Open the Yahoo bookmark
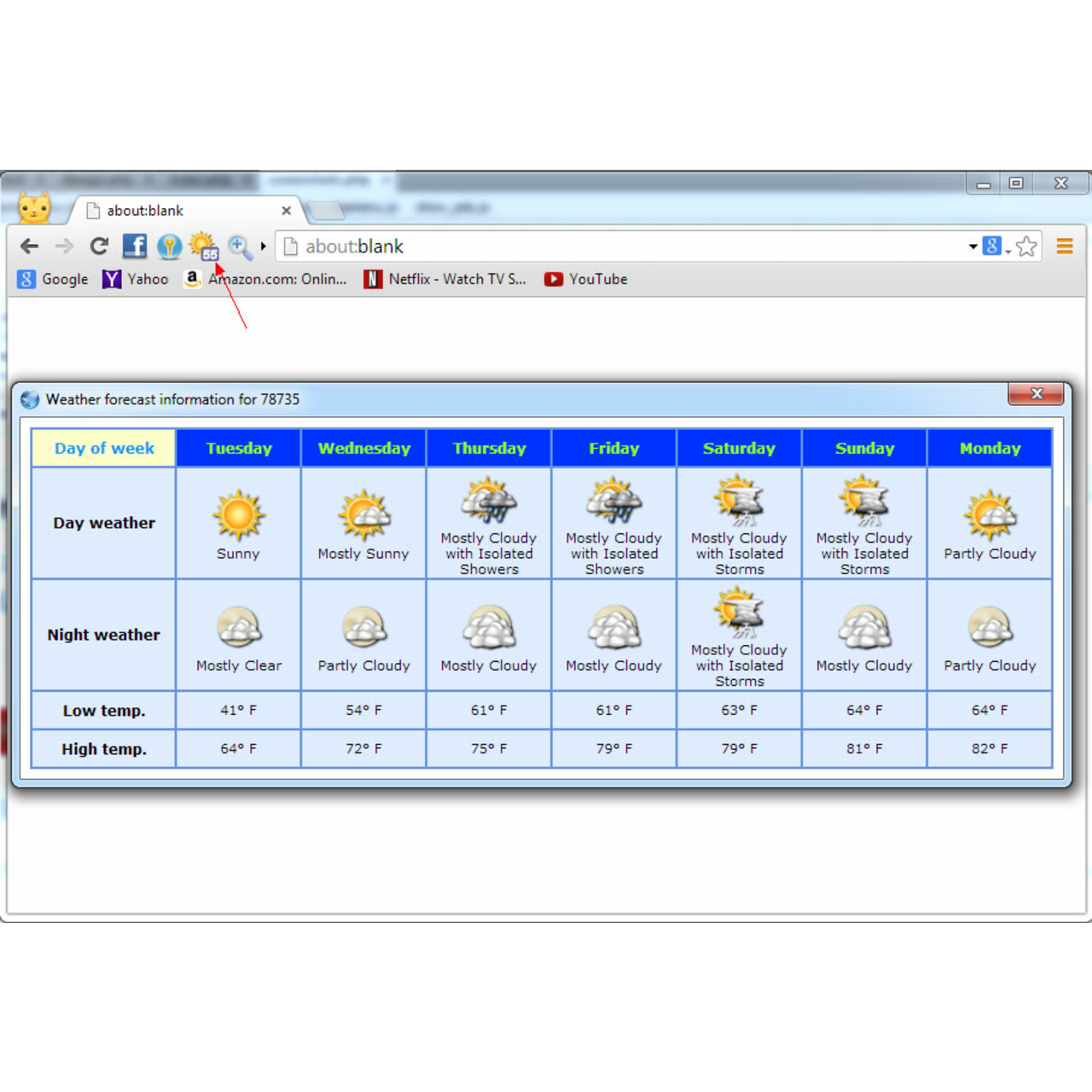The width and height of the screenshot is (1092, 1092). click(136, 279)
